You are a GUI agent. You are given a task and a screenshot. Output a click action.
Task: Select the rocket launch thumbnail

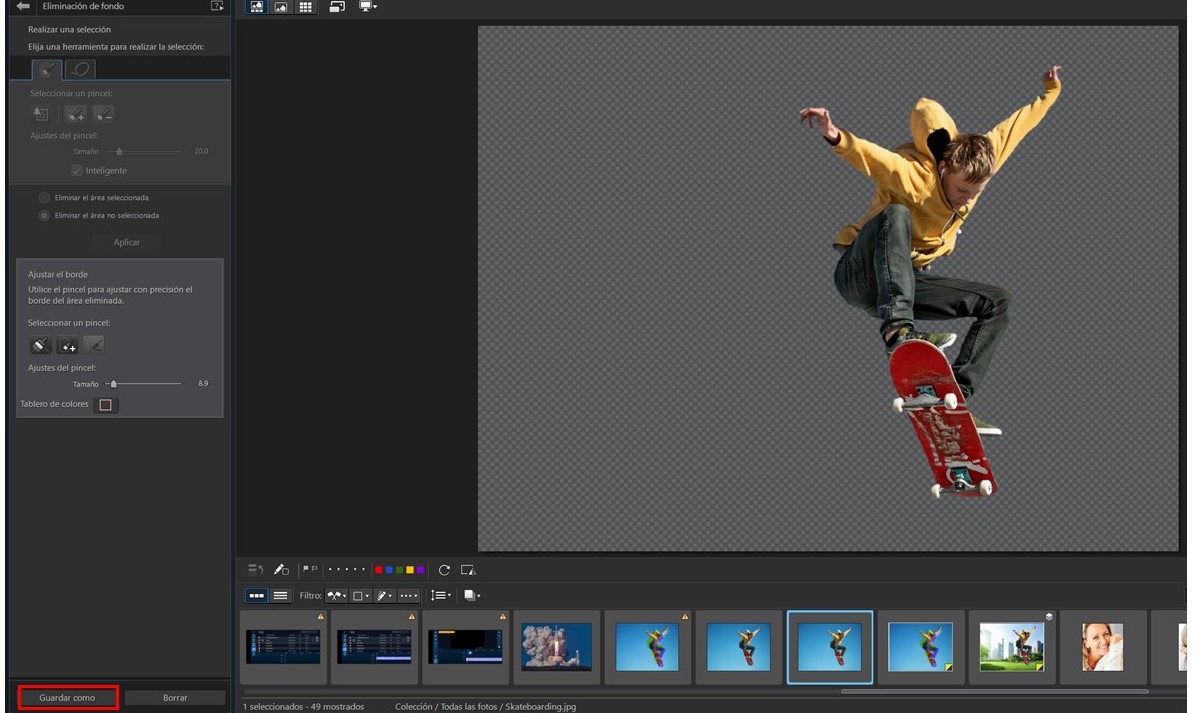(556, 647)
